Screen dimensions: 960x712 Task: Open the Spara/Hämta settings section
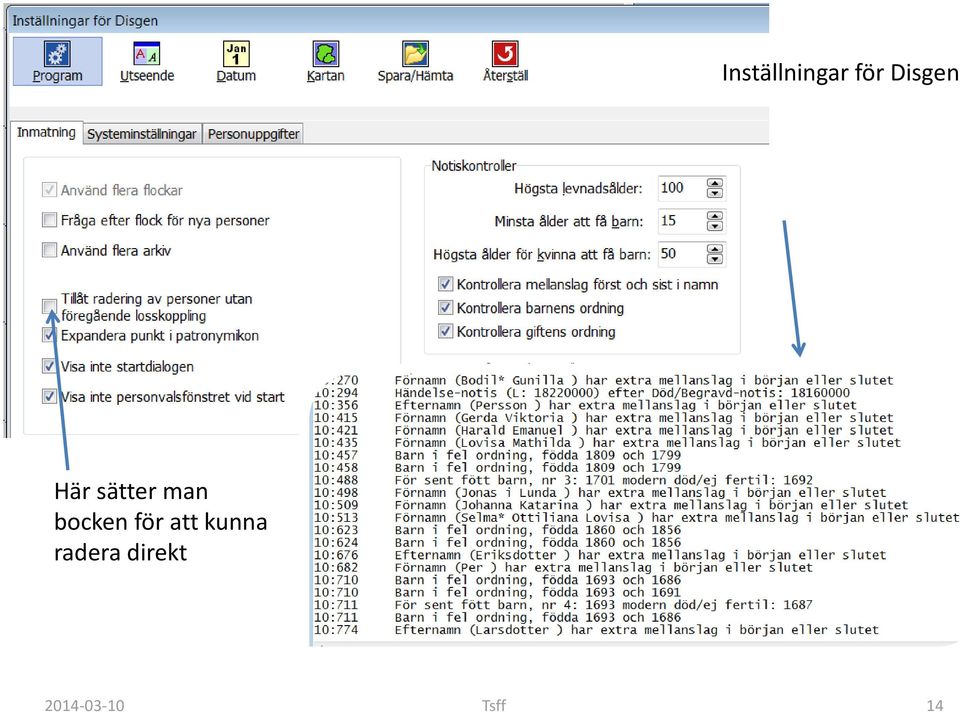415,61
